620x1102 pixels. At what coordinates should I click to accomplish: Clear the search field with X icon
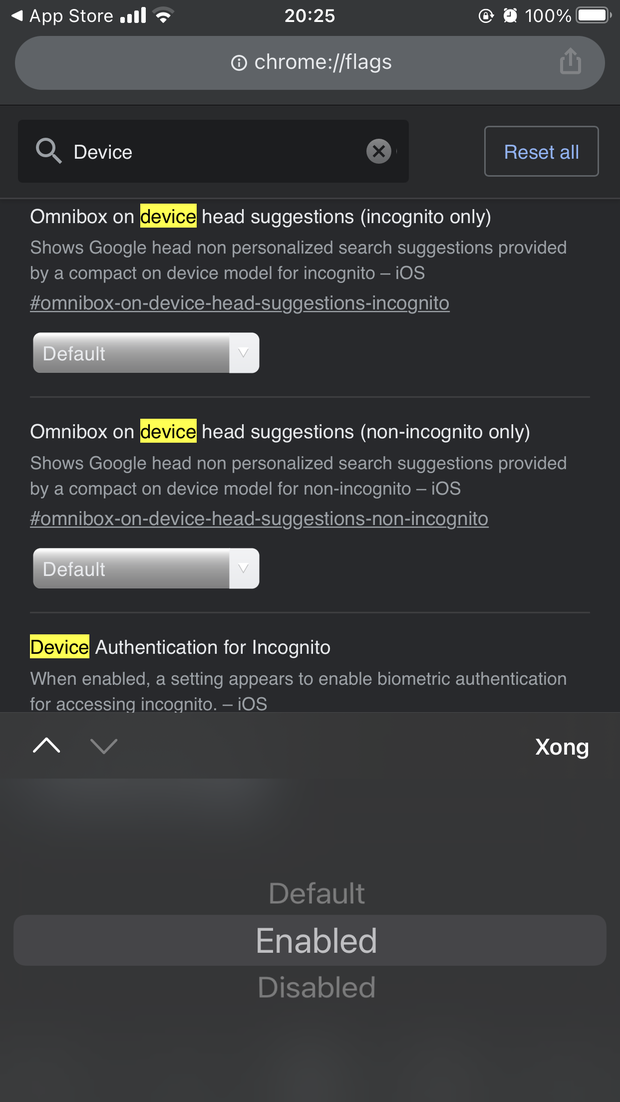[x=378, y=151]
